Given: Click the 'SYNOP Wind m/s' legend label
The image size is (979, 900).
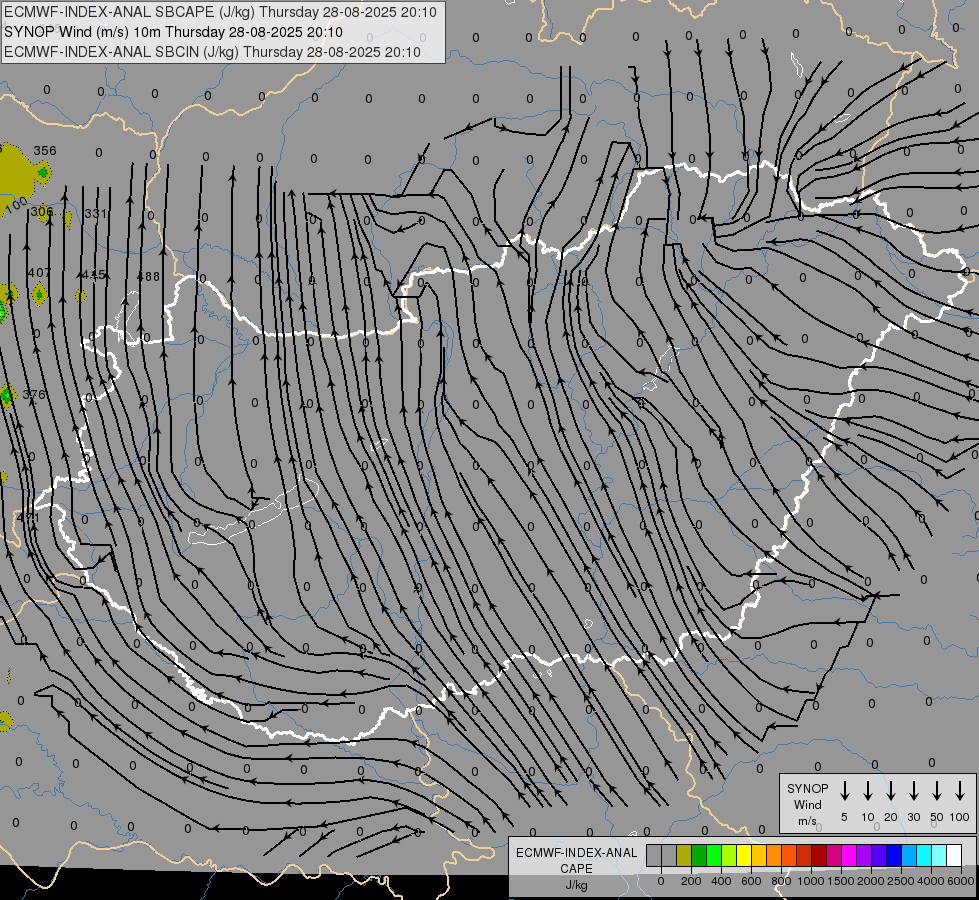Looking at the screenshot, I should pos(807,804).
